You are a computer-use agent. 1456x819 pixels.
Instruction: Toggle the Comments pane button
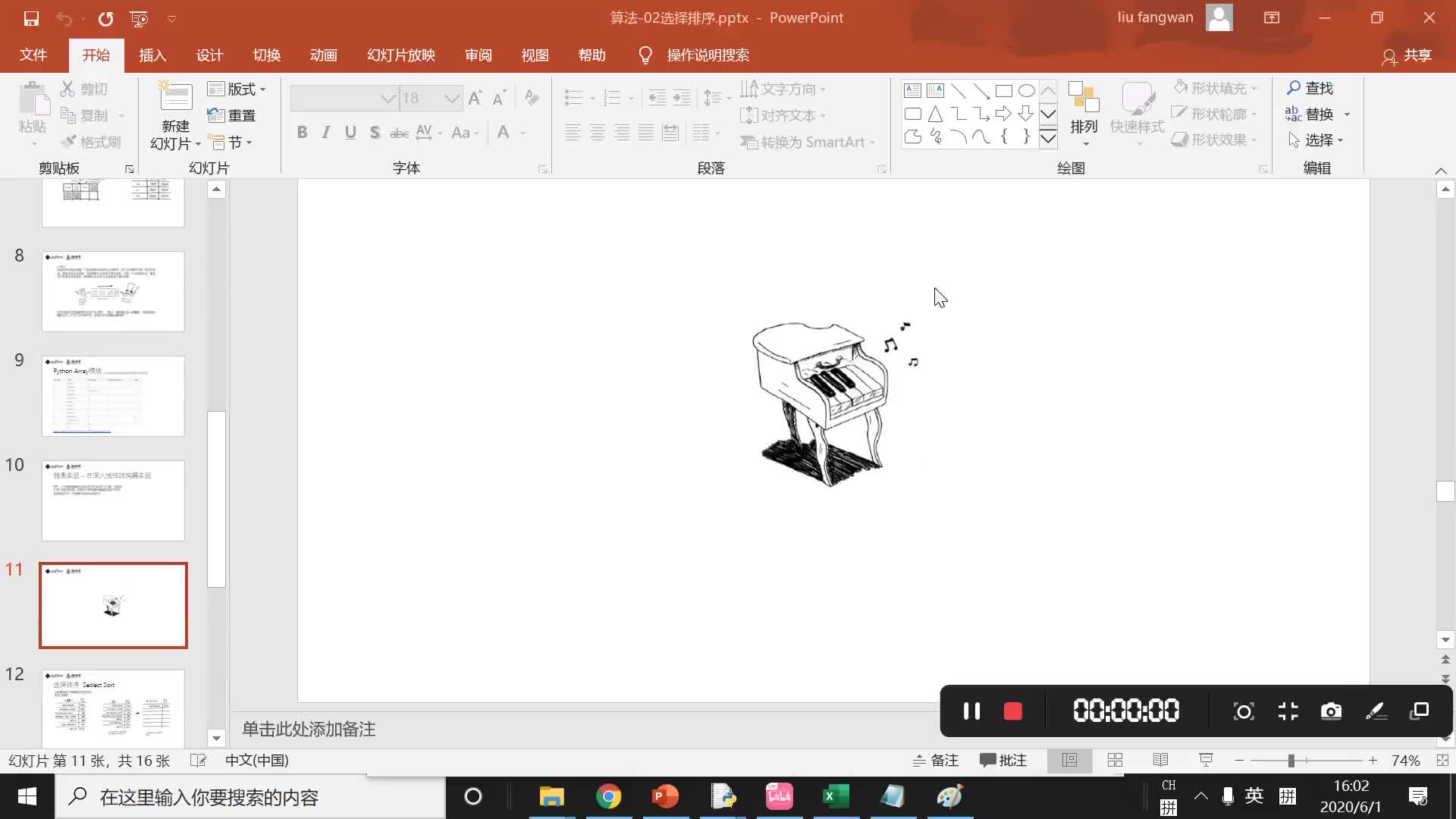click(1003, 761)
